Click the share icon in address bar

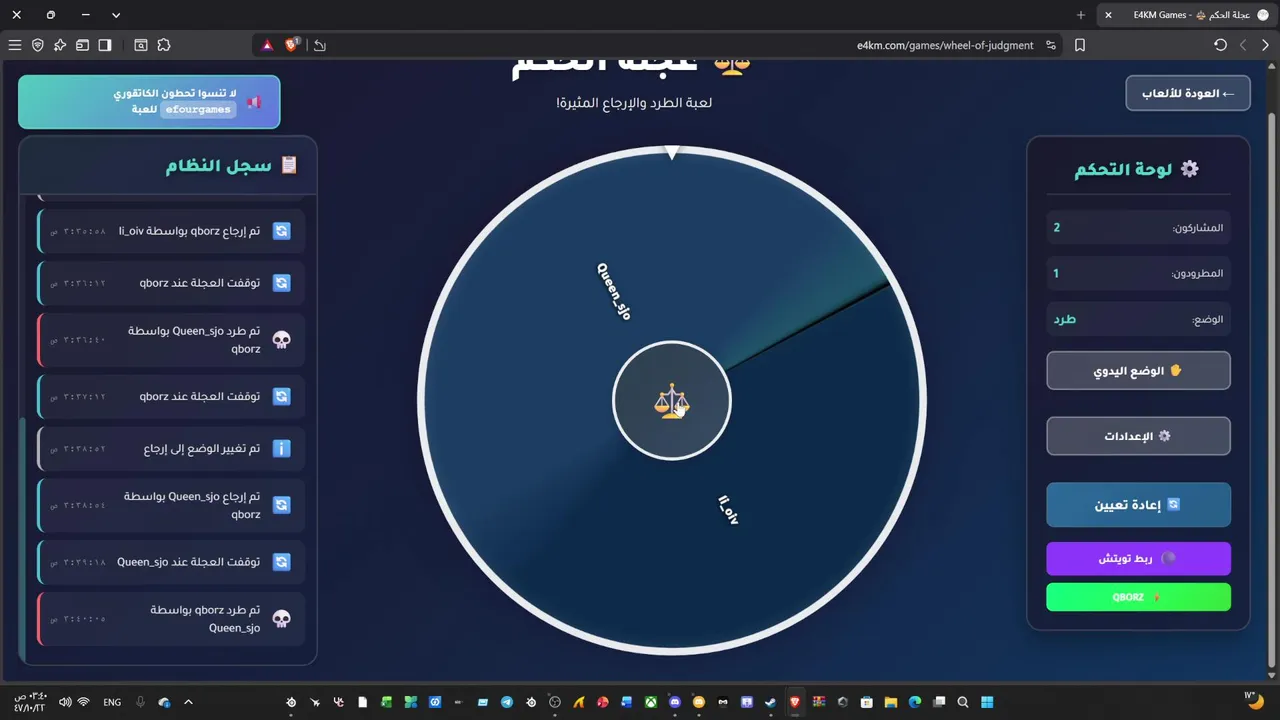[320, 45]
